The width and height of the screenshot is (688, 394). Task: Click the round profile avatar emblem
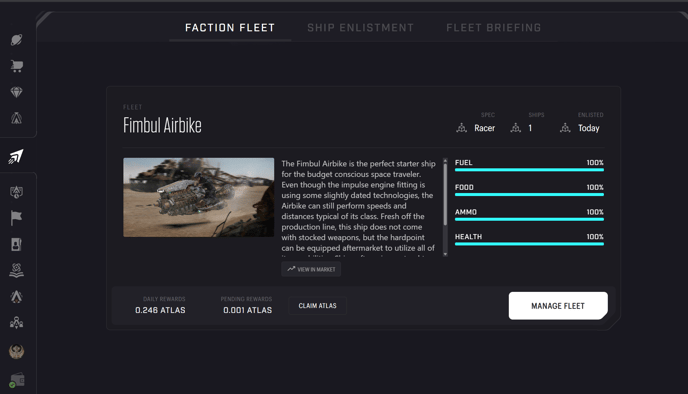coord(17,351)
